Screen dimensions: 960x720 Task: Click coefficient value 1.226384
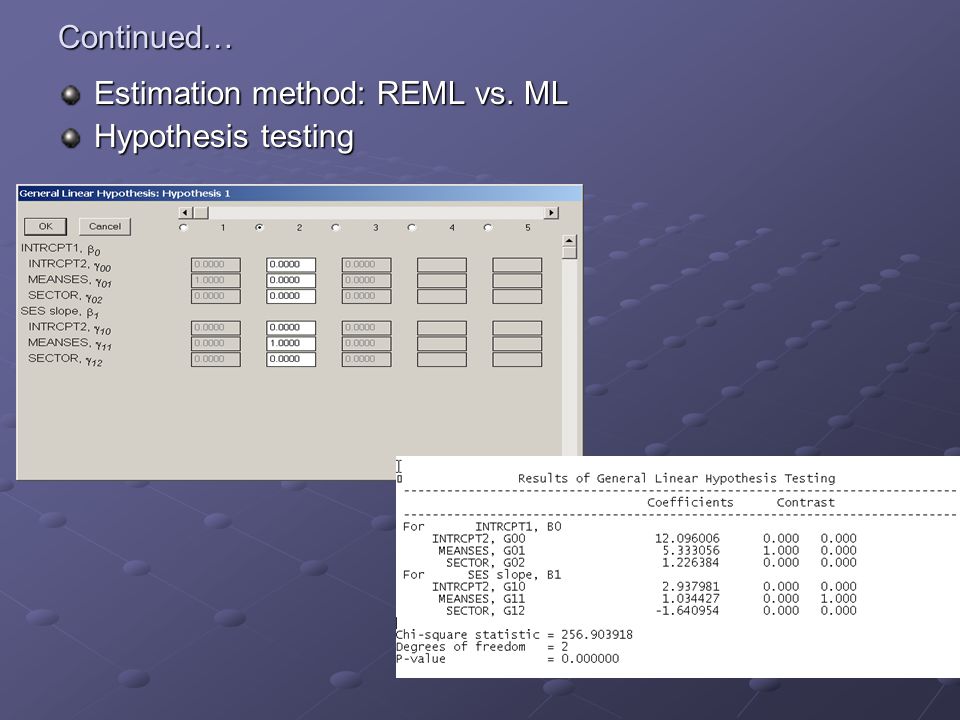pyautogui.click(x=691, y=563)
